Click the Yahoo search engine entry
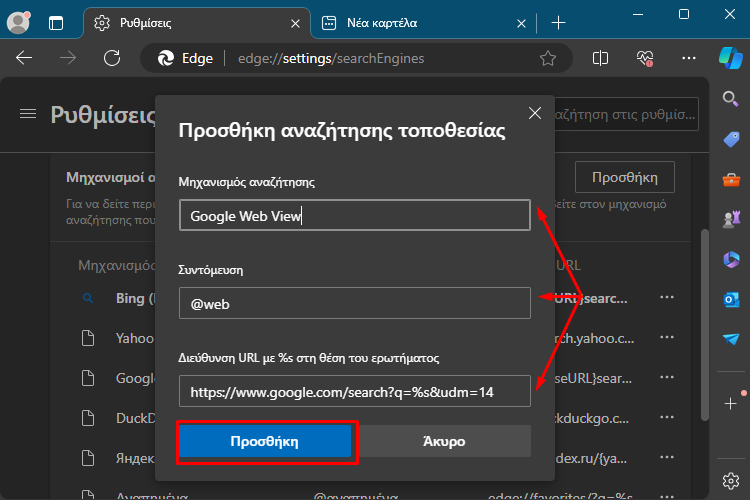750x500 pixels. [x=135, y=338]
